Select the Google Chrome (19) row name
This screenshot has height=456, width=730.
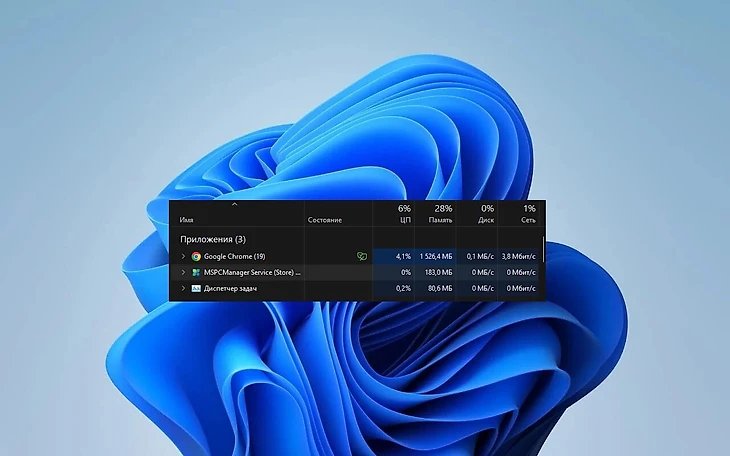(235, 257)
